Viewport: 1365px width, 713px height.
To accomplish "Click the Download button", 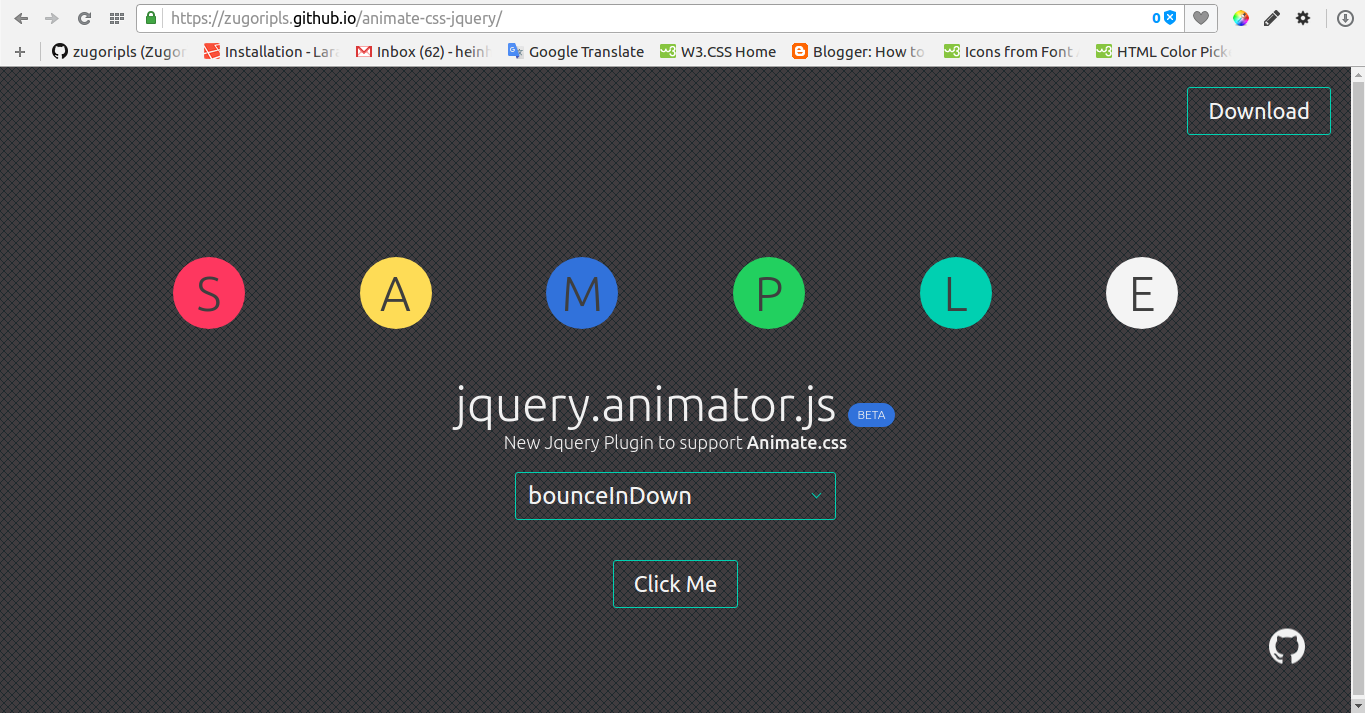I will (1259, 111).
